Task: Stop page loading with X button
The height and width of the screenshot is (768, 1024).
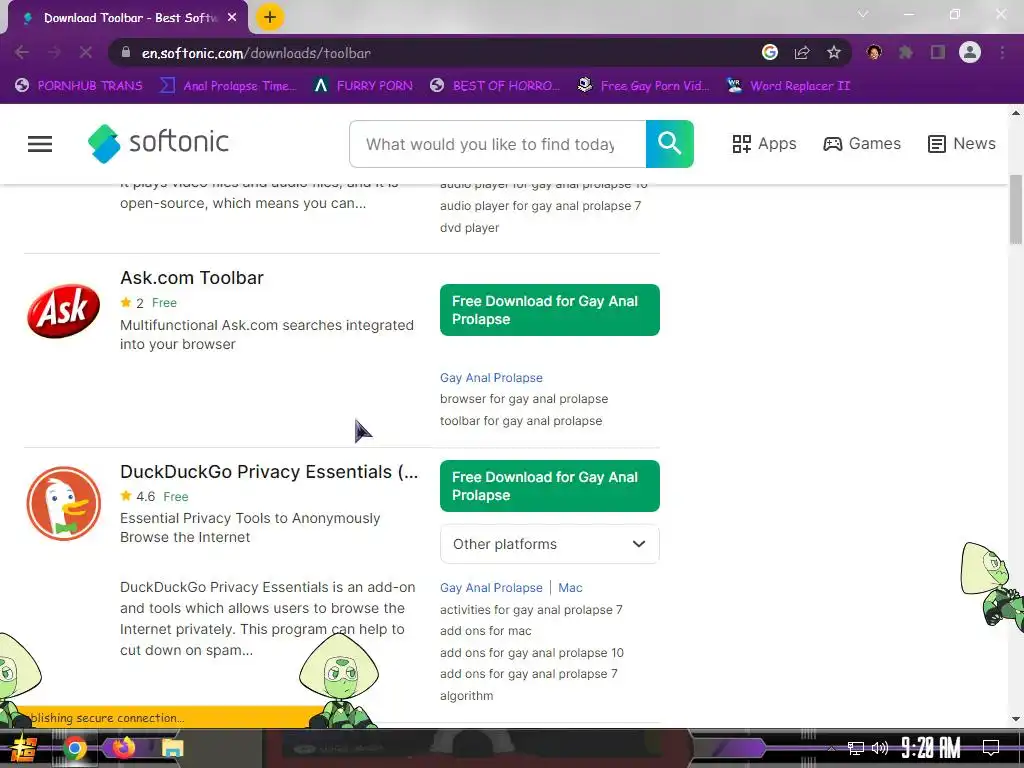Action: tap(86, 52)
